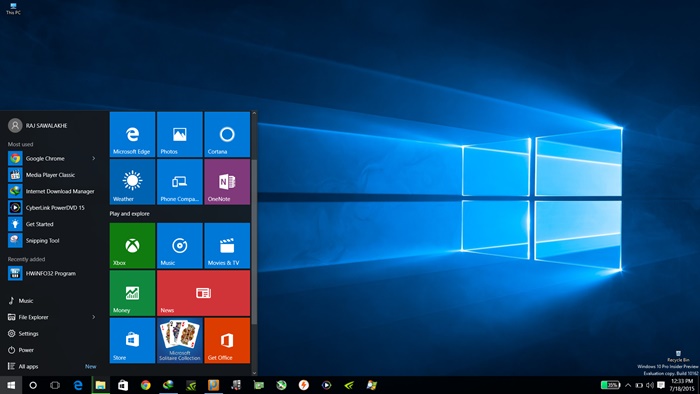Launch the Cortana tile
The height and width of the screenshot is (394, 700).
(x=227, y=134)
